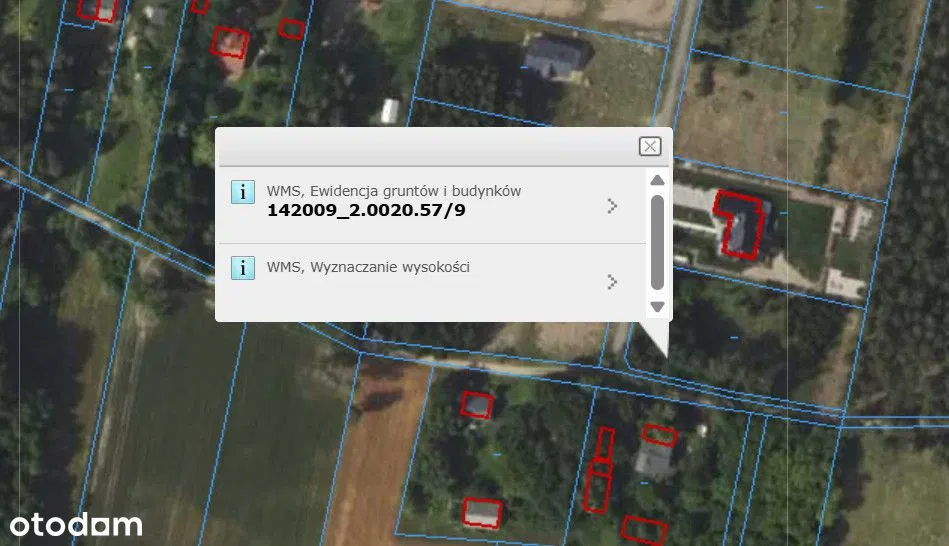This screenshot has height=546, width=949.
Task: Close the map info popup
Action: point(650,147)
